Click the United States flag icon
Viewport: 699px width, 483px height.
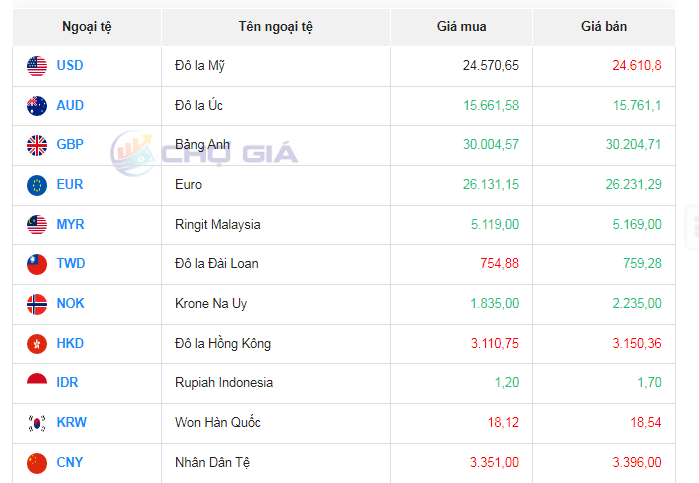point(37,66)
